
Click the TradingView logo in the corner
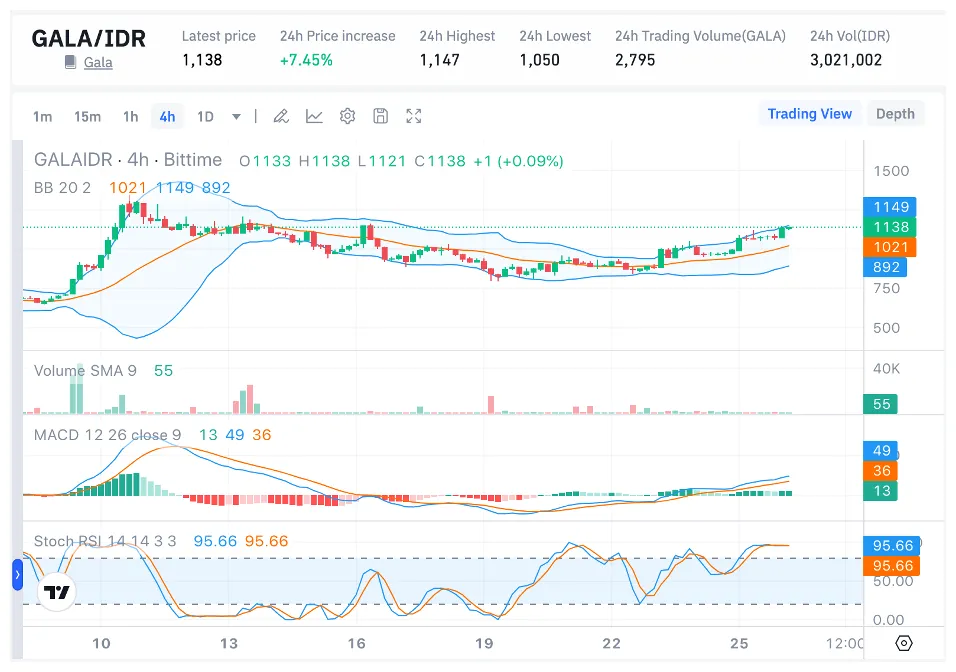[57, 591]
